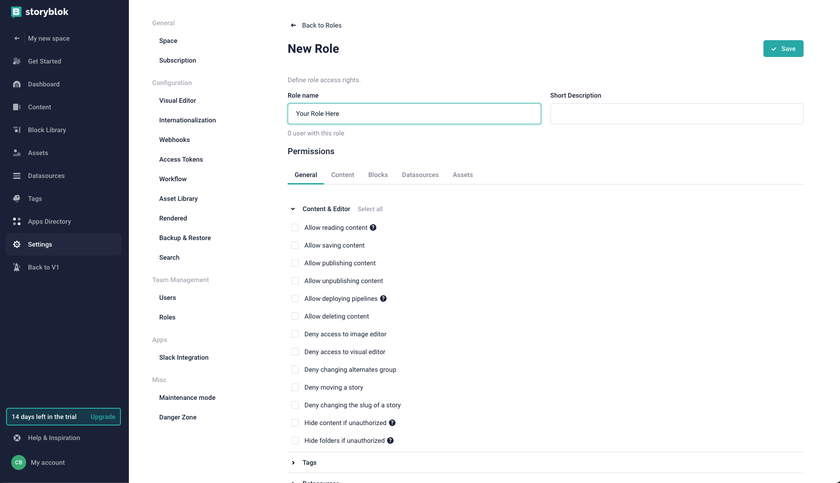The height and width of the screenshot is (483, 840).
Task: Tick Deny access to visual editor
Action: (295, 352)
